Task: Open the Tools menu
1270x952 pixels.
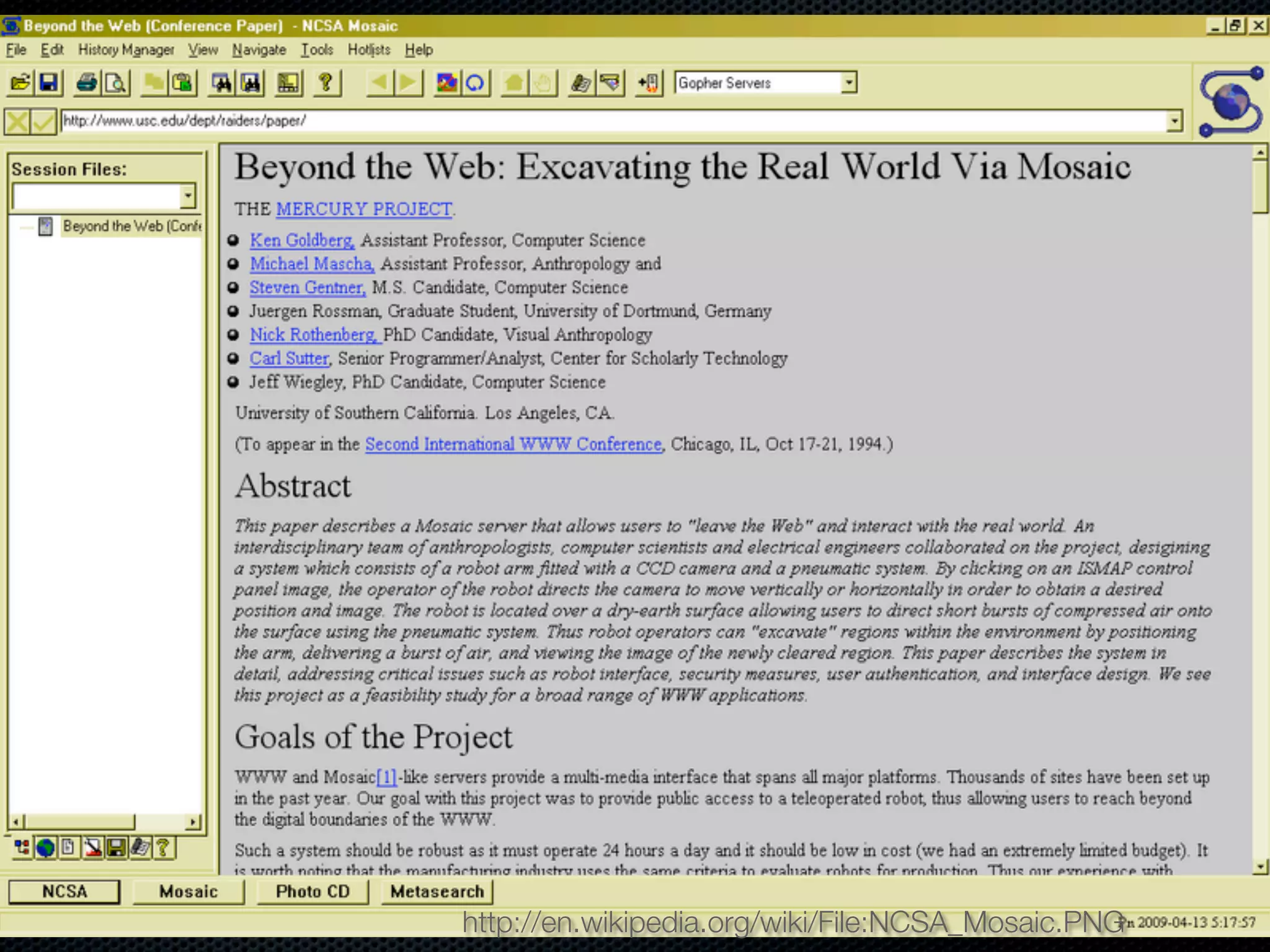Action: [317, 50]
